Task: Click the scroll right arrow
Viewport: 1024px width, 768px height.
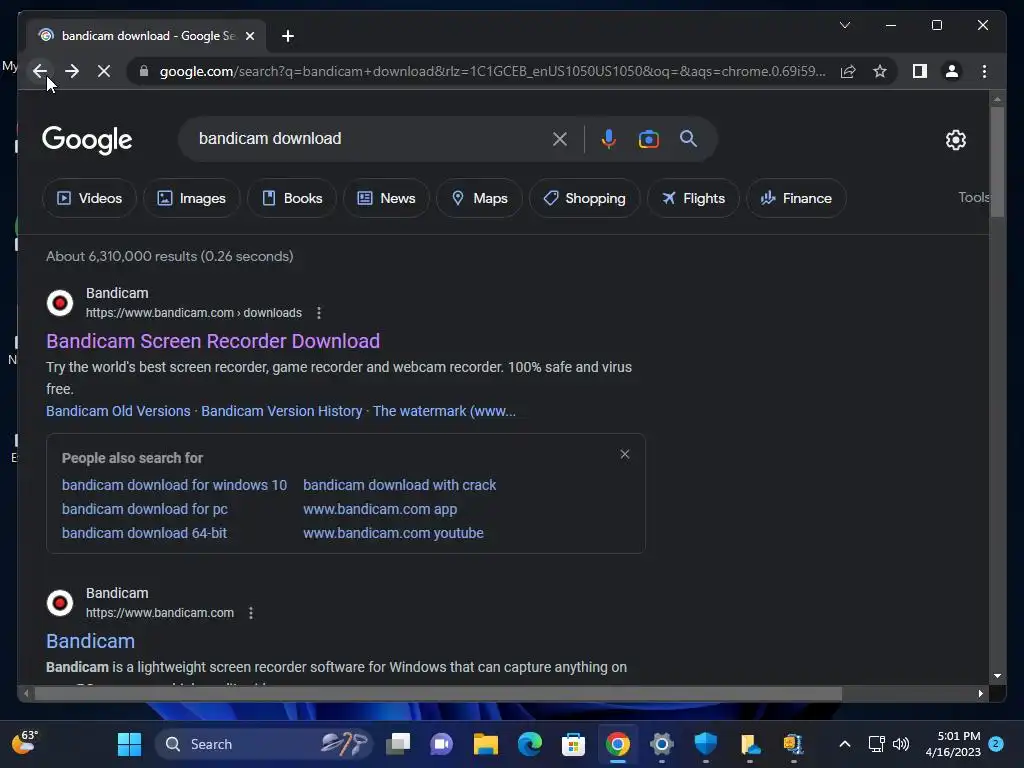Action: [980, 694]
